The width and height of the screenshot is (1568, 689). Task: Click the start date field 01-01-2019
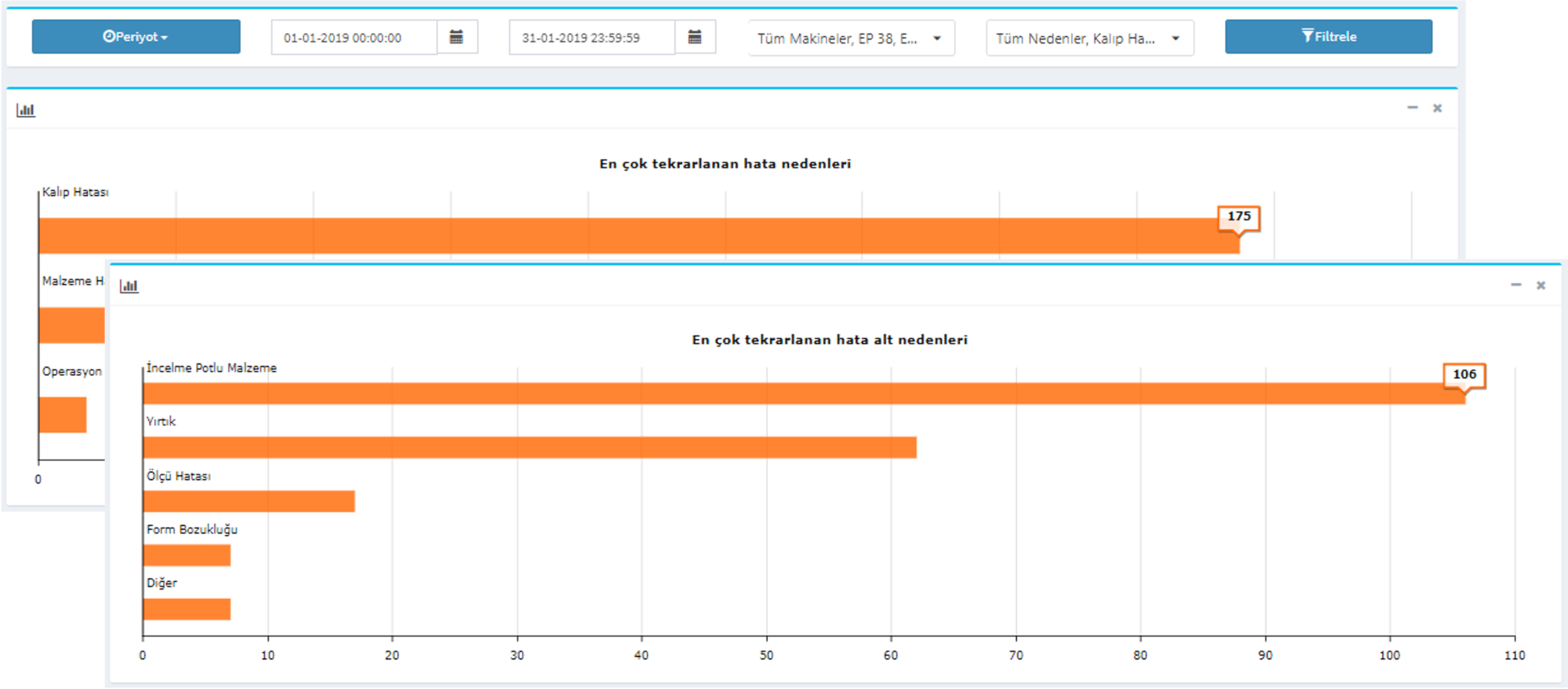[354, 38]
